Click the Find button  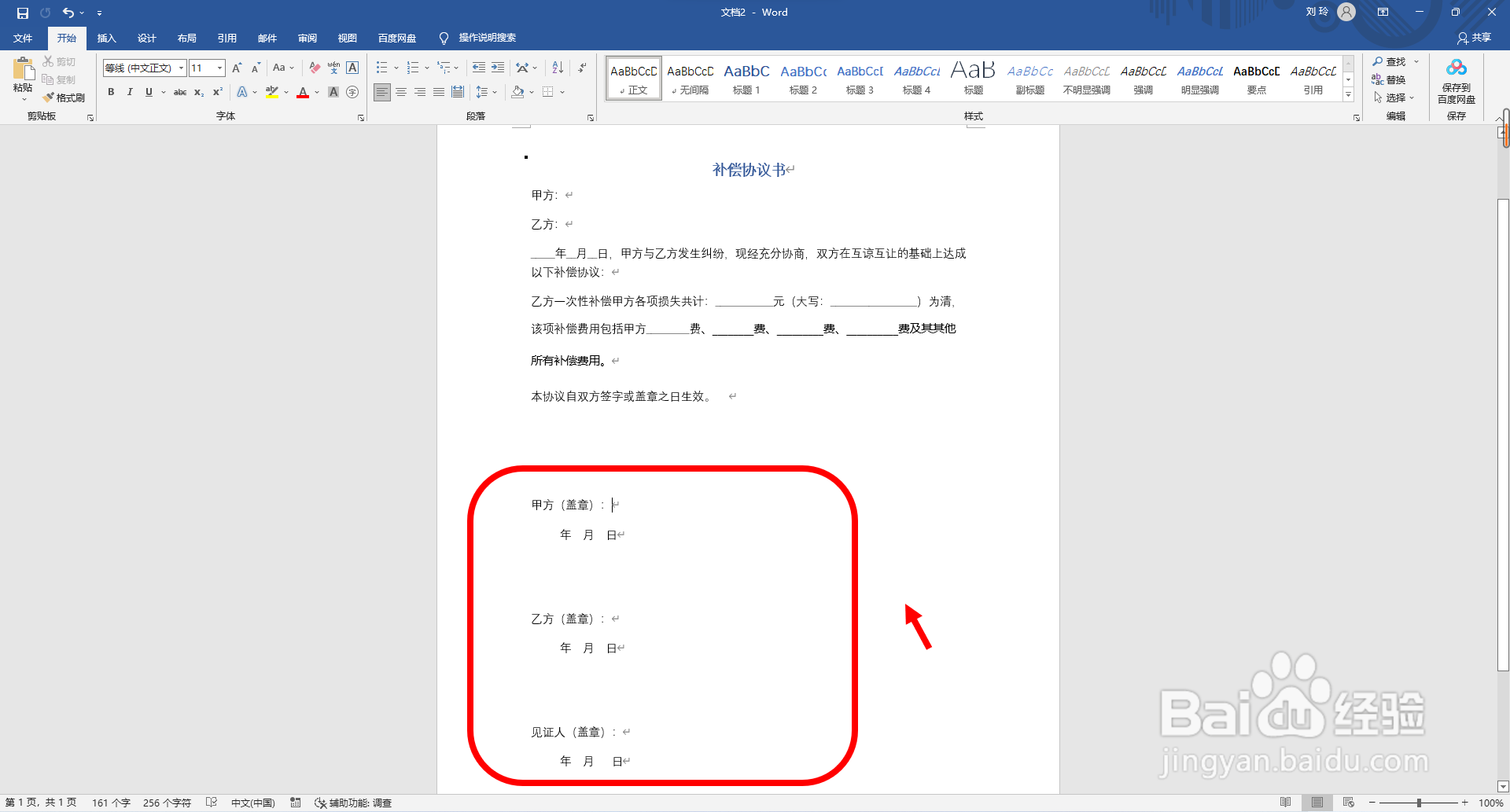[x=1390, y=61]
